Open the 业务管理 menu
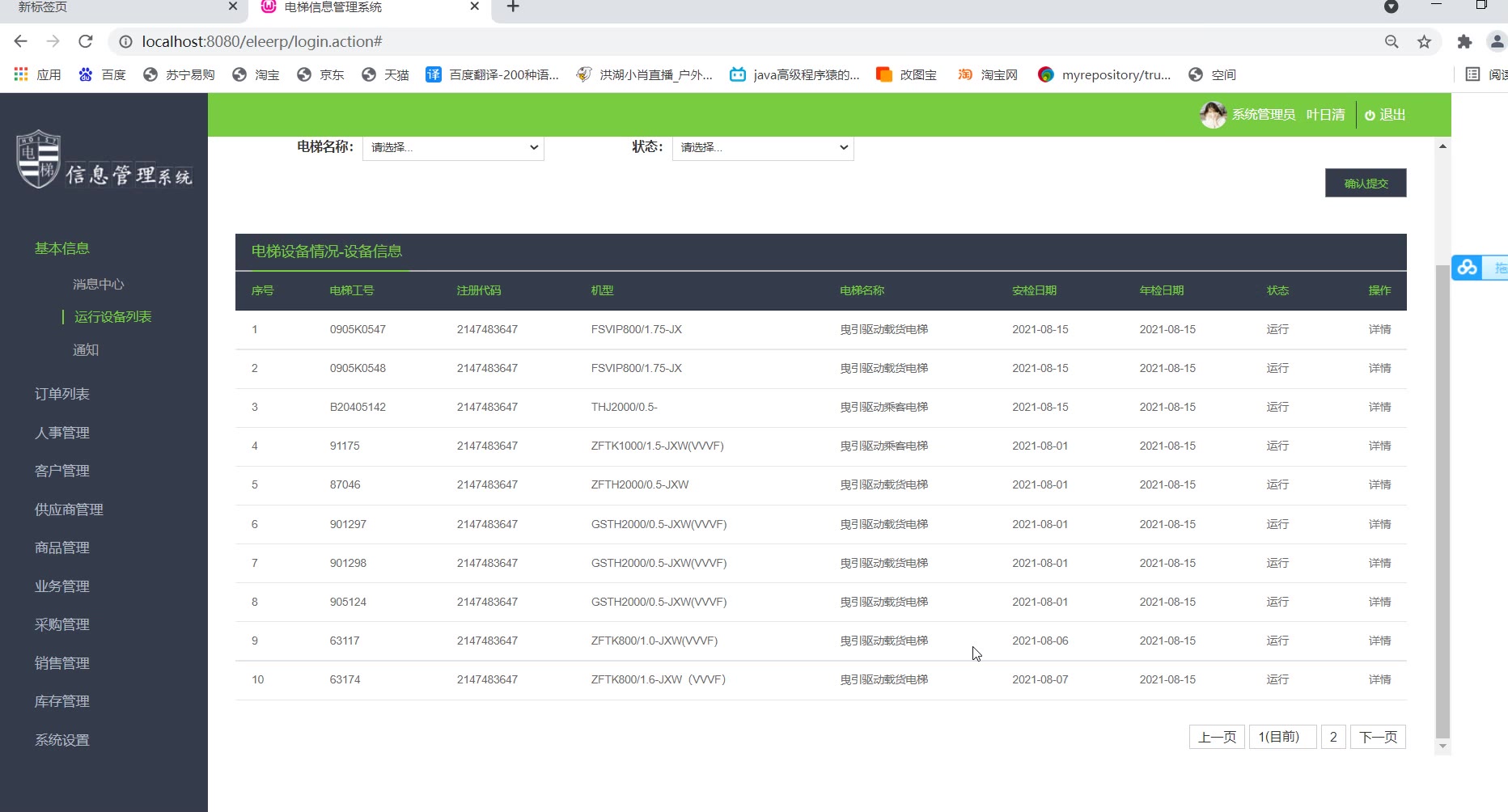Viewport: 1508px width, 812px height. coord(62,586)
